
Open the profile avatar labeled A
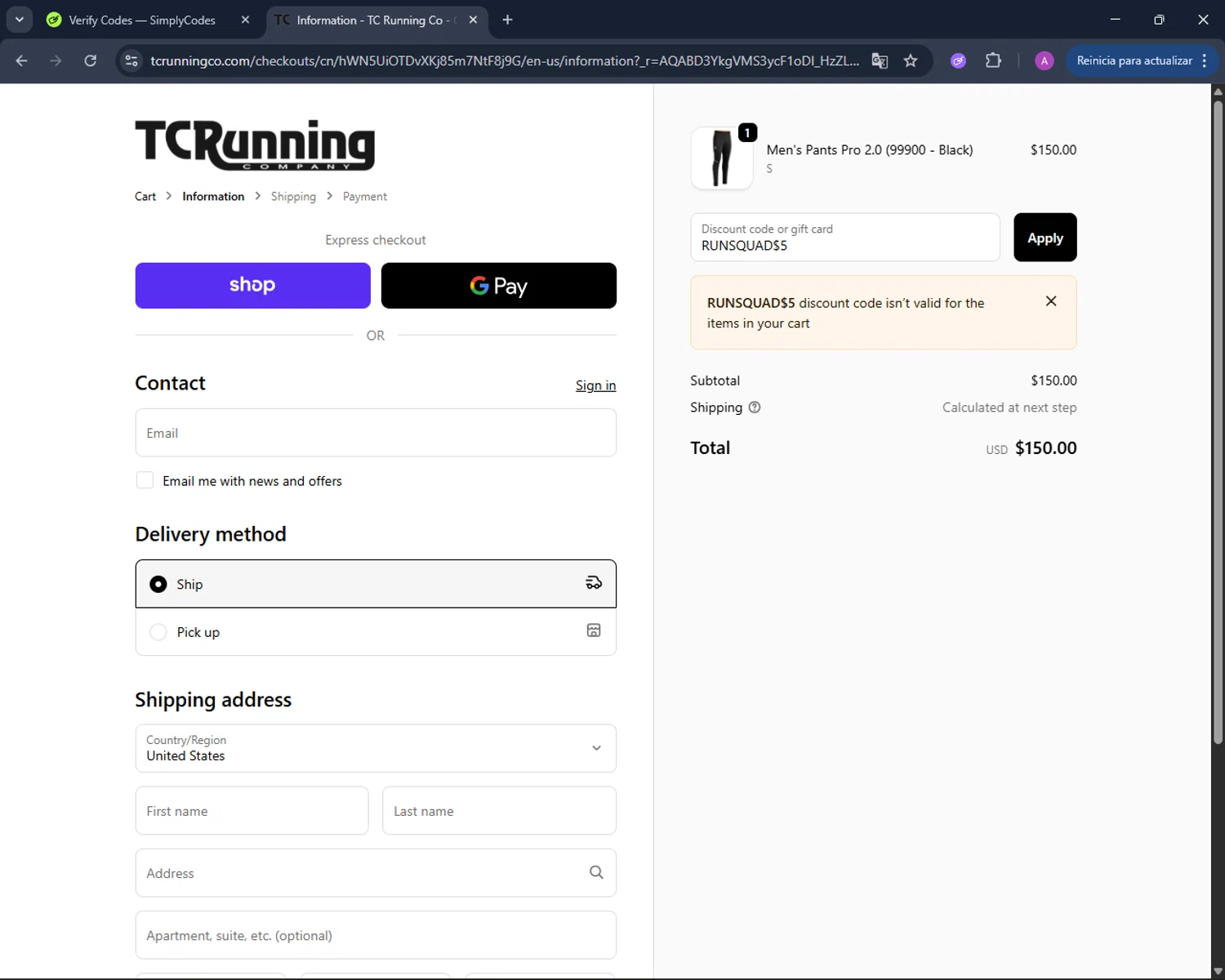[x=1044, y=60]
